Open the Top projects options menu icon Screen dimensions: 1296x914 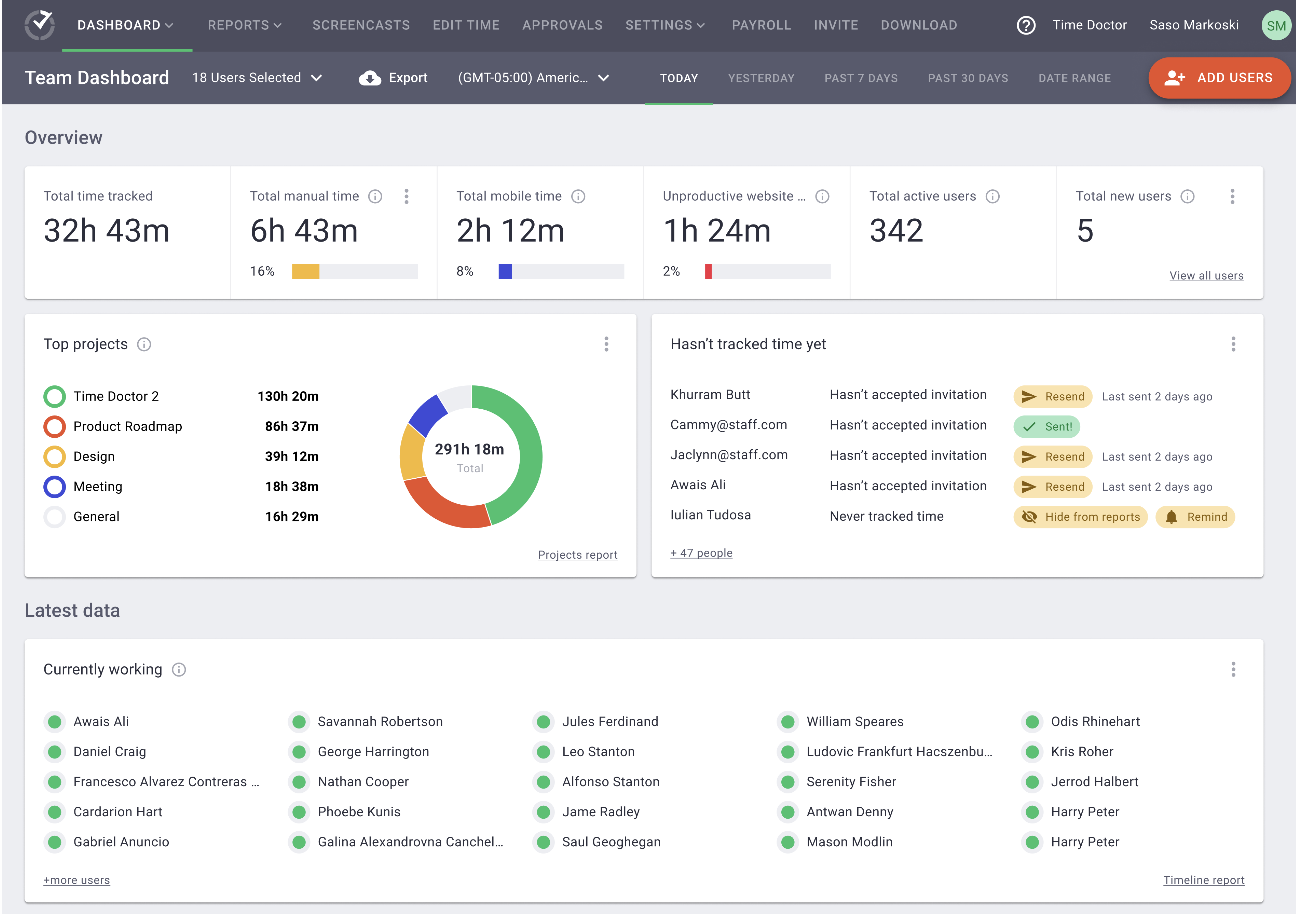pos(606,343)
